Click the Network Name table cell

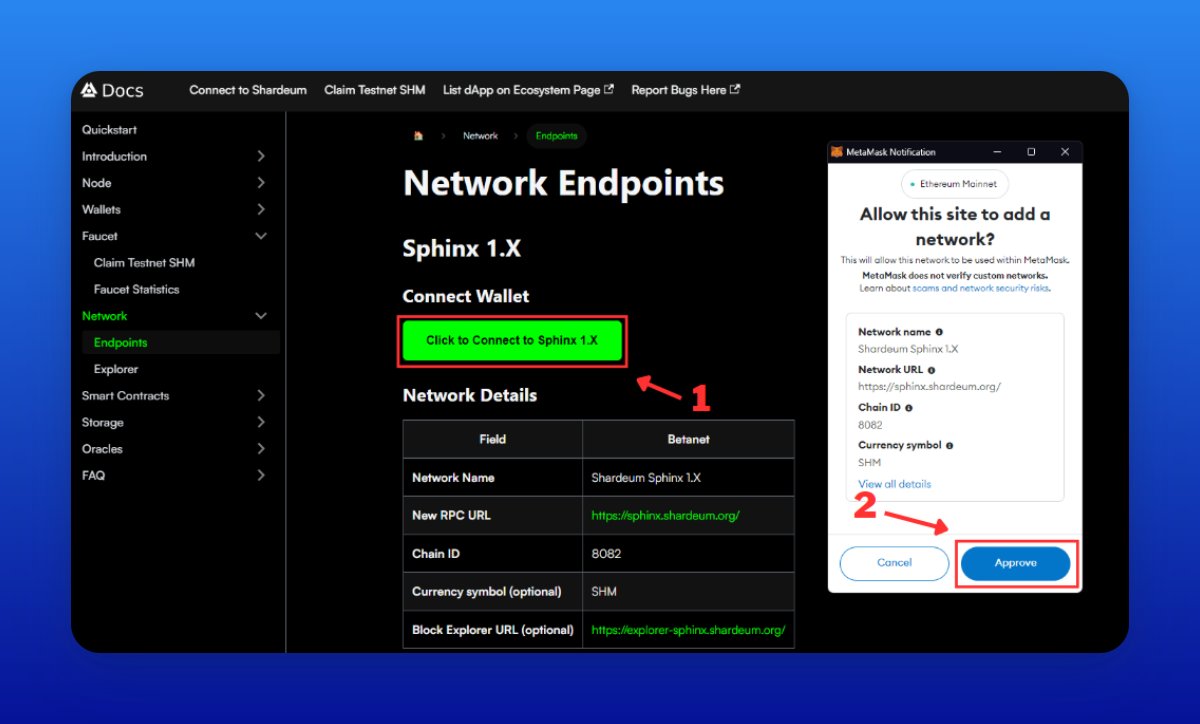click(x=493, y=478)
